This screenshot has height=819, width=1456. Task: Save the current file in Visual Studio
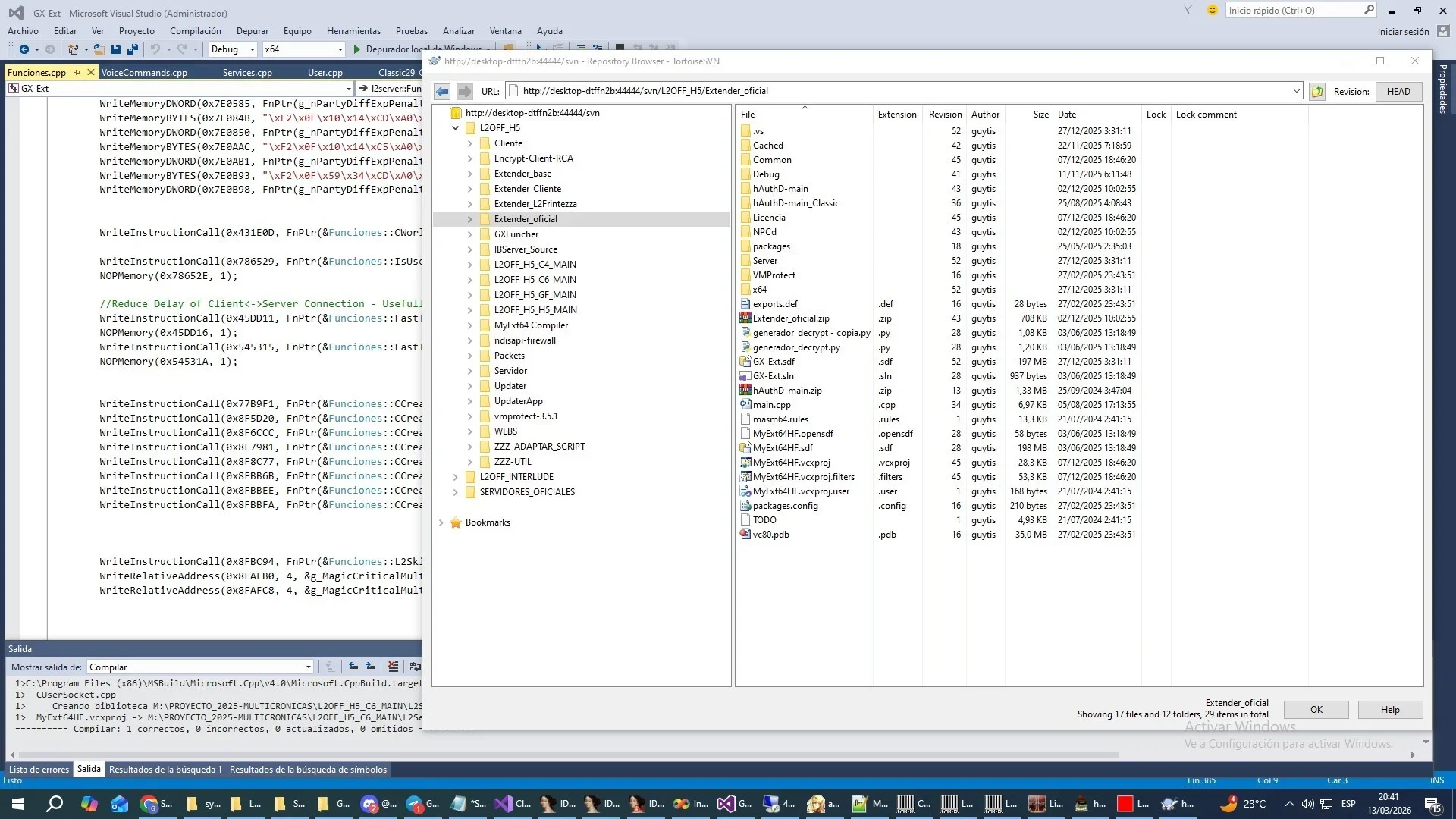pyautogui.click(x=116, y=49)
